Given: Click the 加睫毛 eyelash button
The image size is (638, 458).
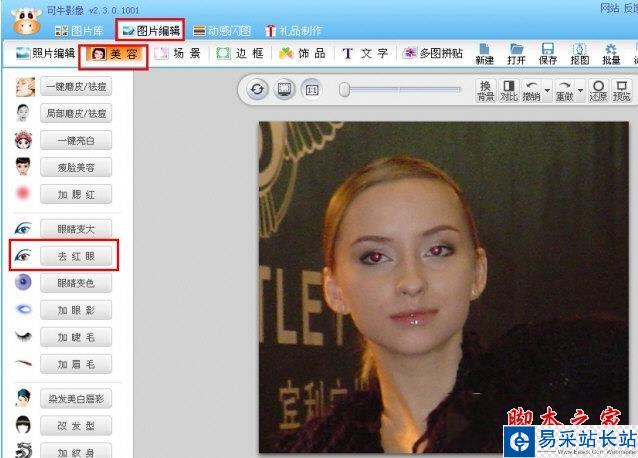Looking at the screenshot, I should pyautogui.click(x=76, y=337).
